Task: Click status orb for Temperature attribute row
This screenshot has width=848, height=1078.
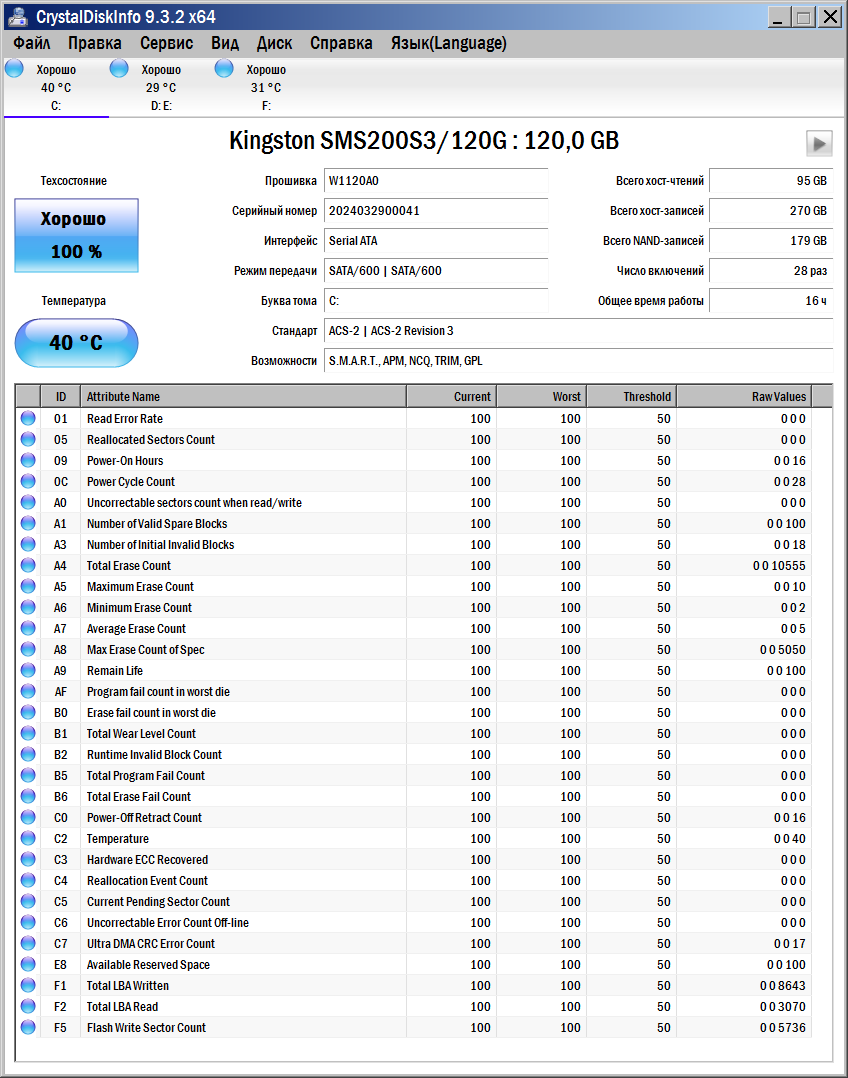Action: [x=28, y=838]
